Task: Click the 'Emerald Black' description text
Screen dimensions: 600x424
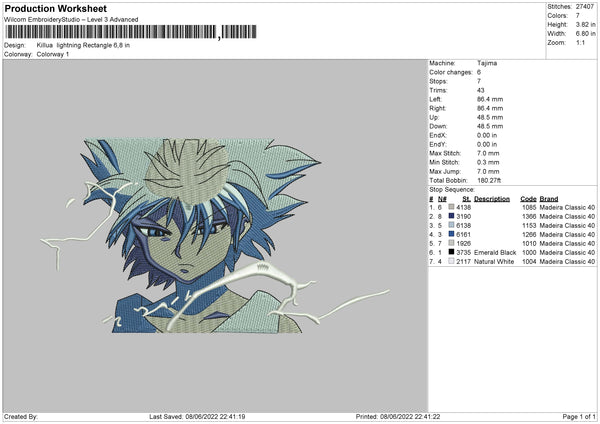Action: [x=495, y=252]
